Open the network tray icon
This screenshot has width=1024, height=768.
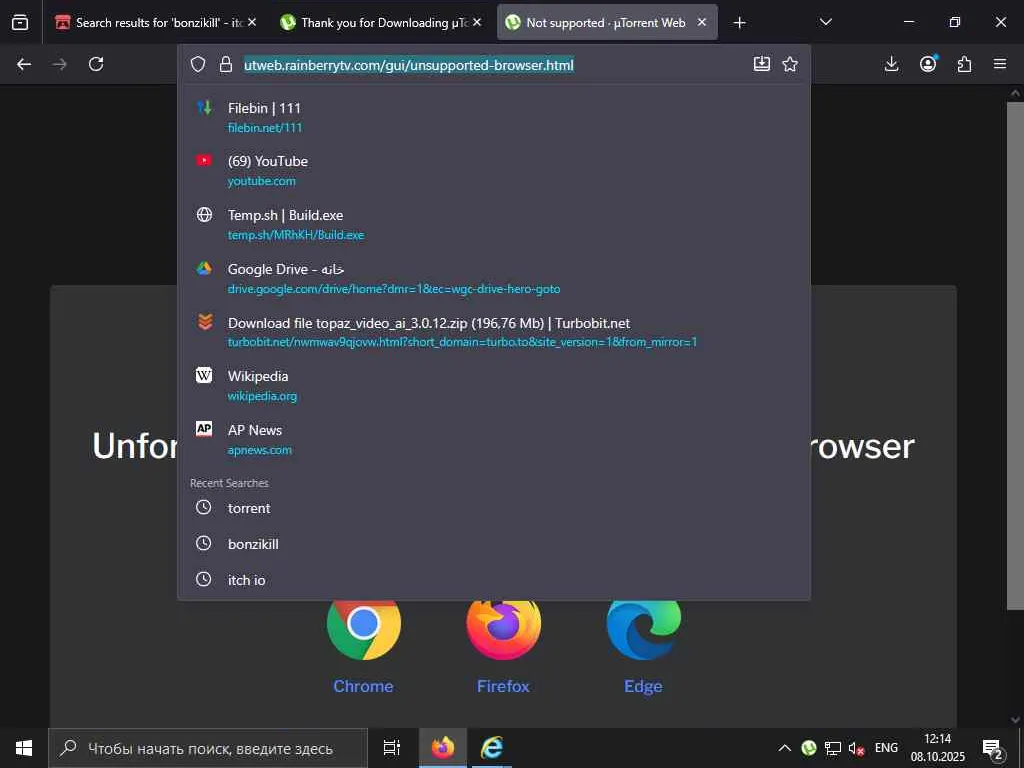coord(833,748)
